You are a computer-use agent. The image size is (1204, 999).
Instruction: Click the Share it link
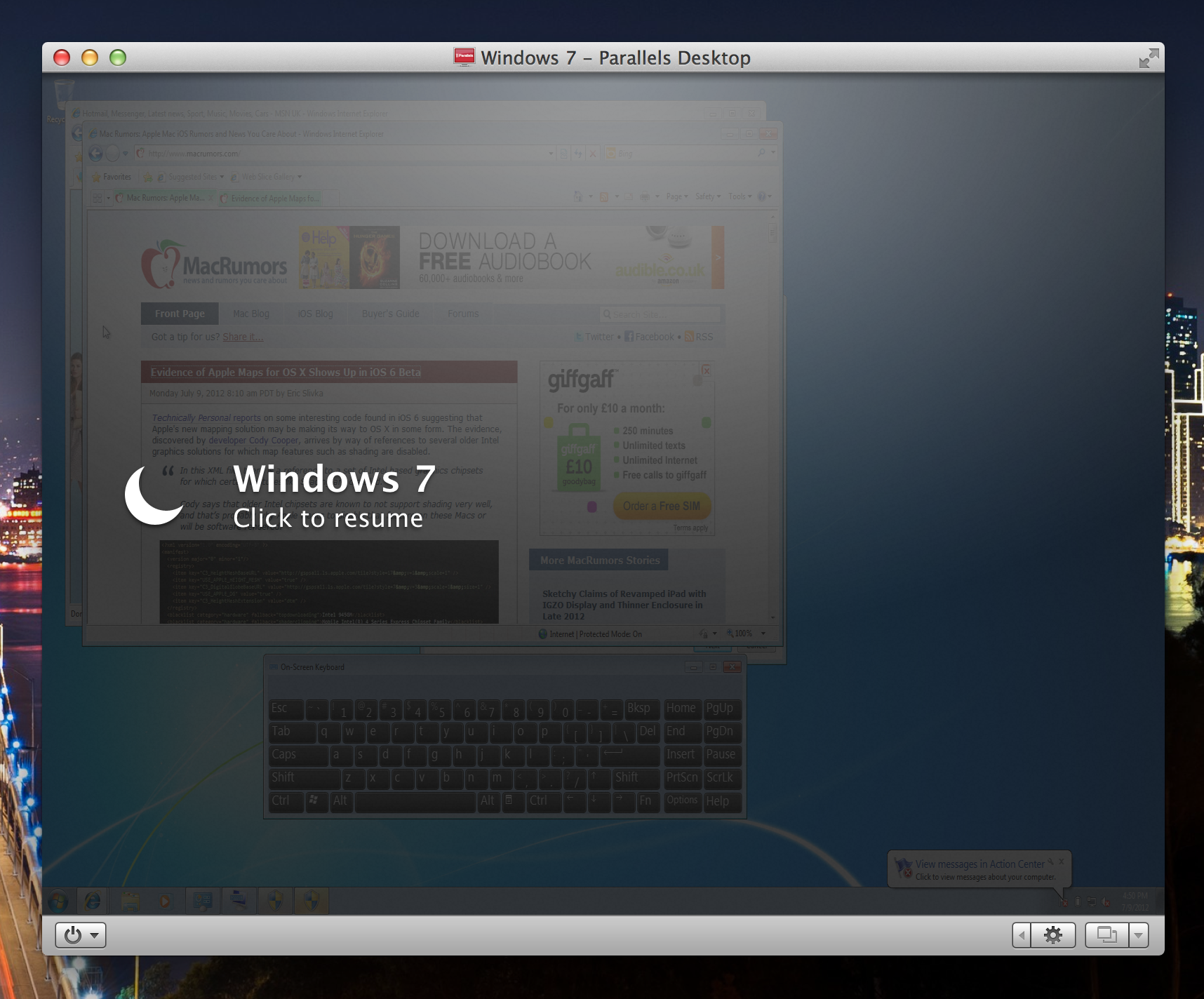[243, 337]
